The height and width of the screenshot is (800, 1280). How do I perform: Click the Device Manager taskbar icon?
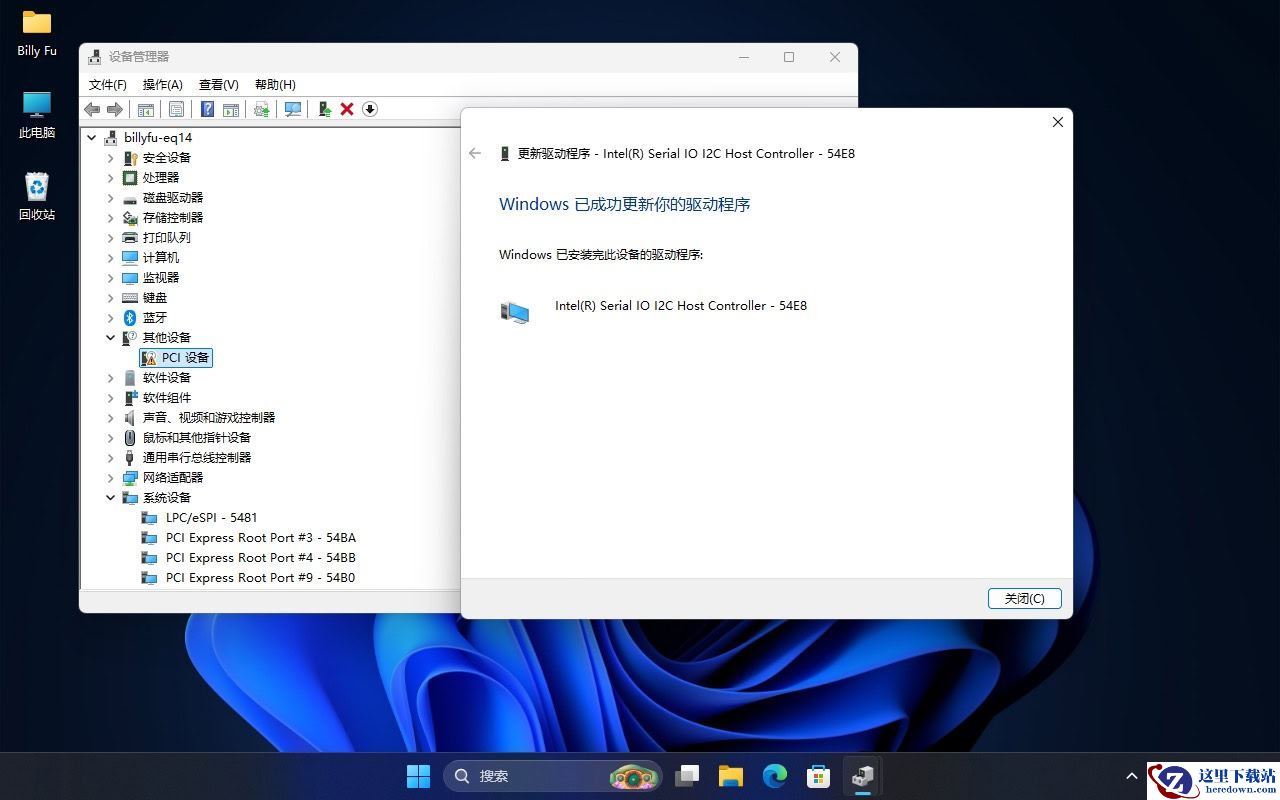click(x=863, y=776)
